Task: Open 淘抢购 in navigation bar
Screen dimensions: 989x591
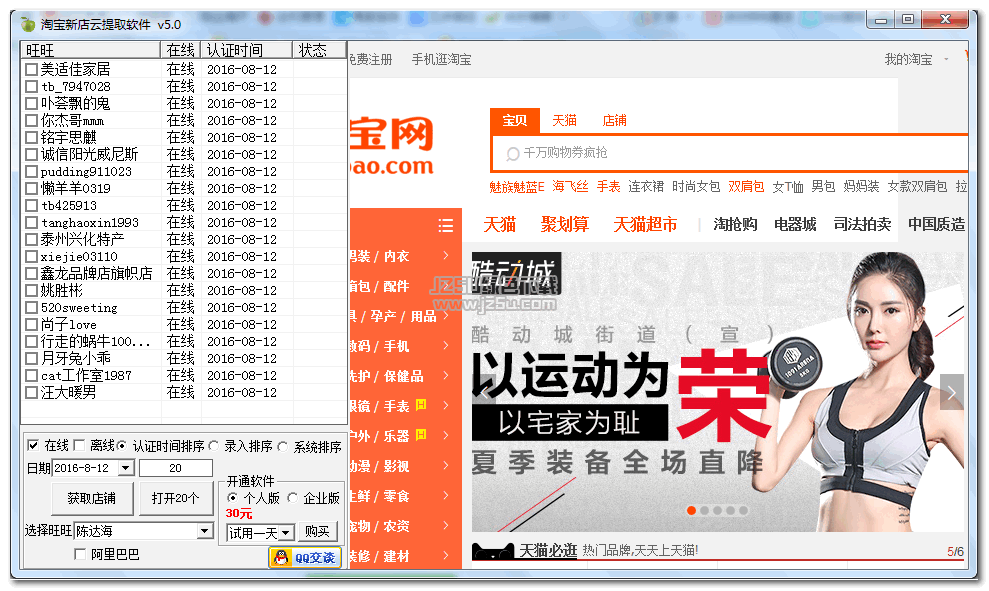Action: [x=735, y=225]
